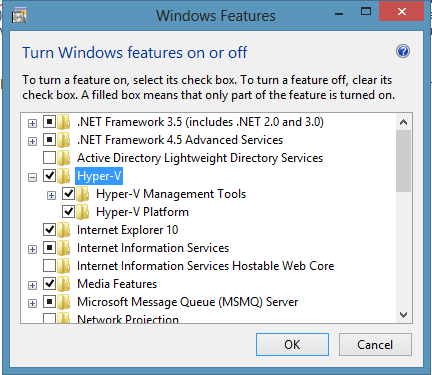Expand the Media Features node

click(x=32, y=286)
